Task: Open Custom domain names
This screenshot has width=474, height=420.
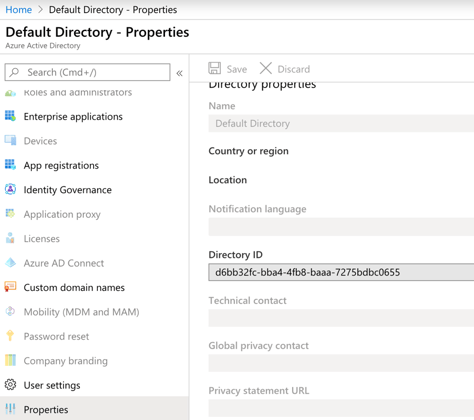Action: point(74,287)
